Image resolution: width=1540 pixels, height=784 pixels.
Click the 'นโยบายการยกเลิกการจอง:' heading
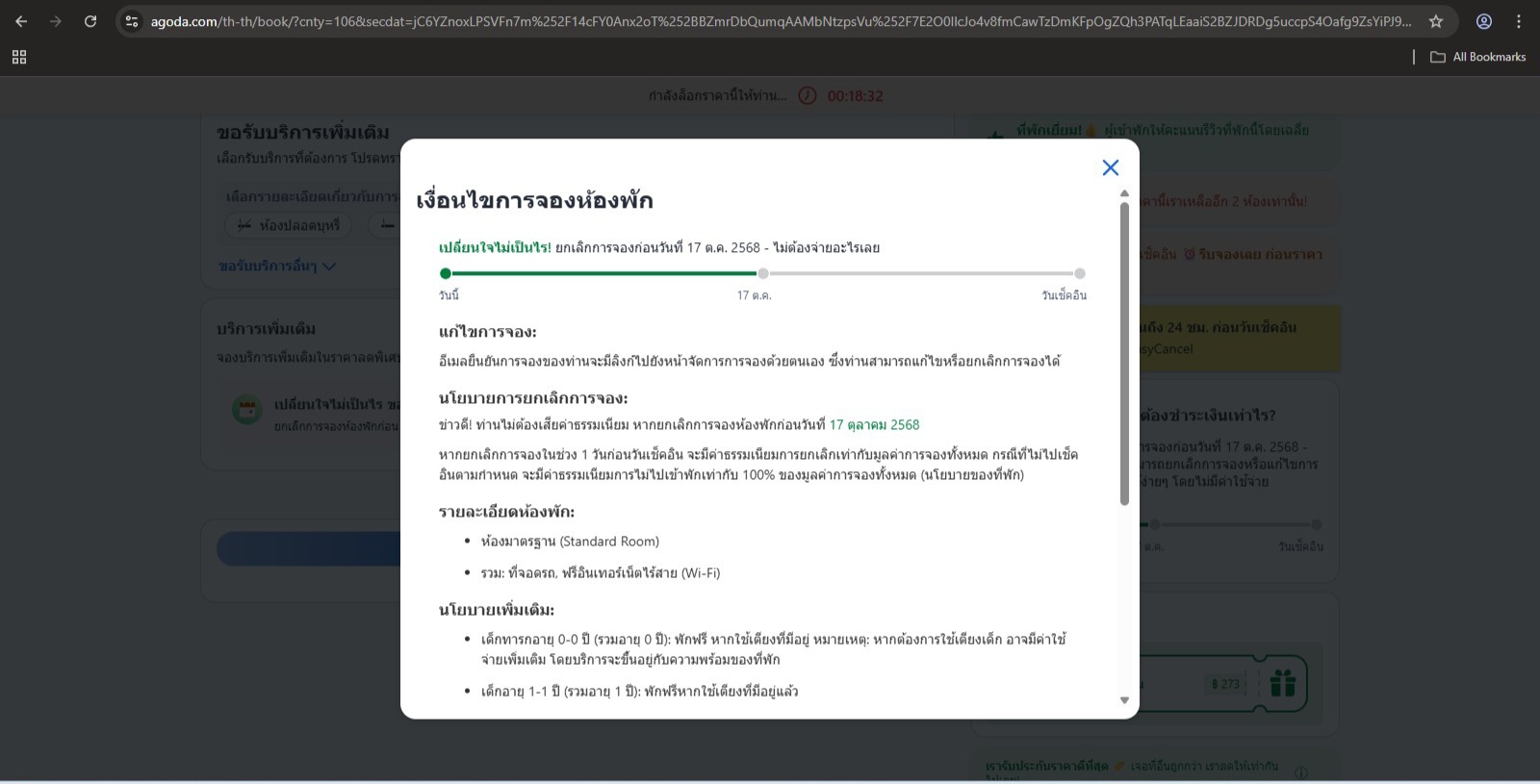click(533, 397)
